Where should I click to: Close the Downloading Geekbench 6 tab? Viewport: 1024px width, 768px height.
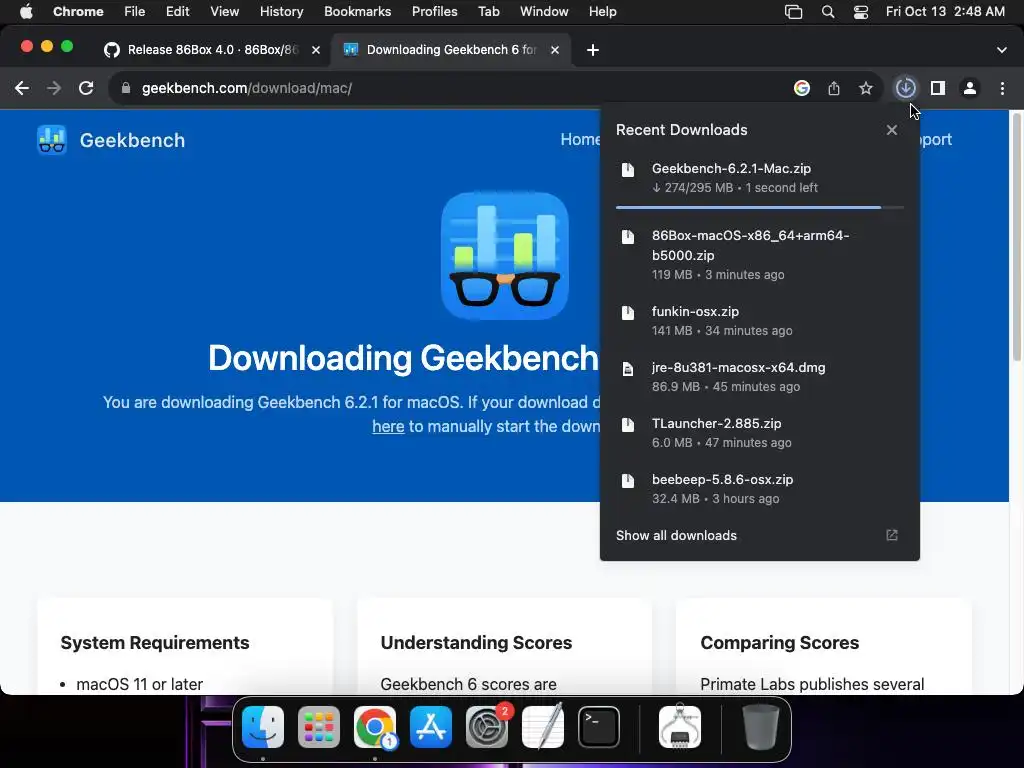click(x=555, y=50)
